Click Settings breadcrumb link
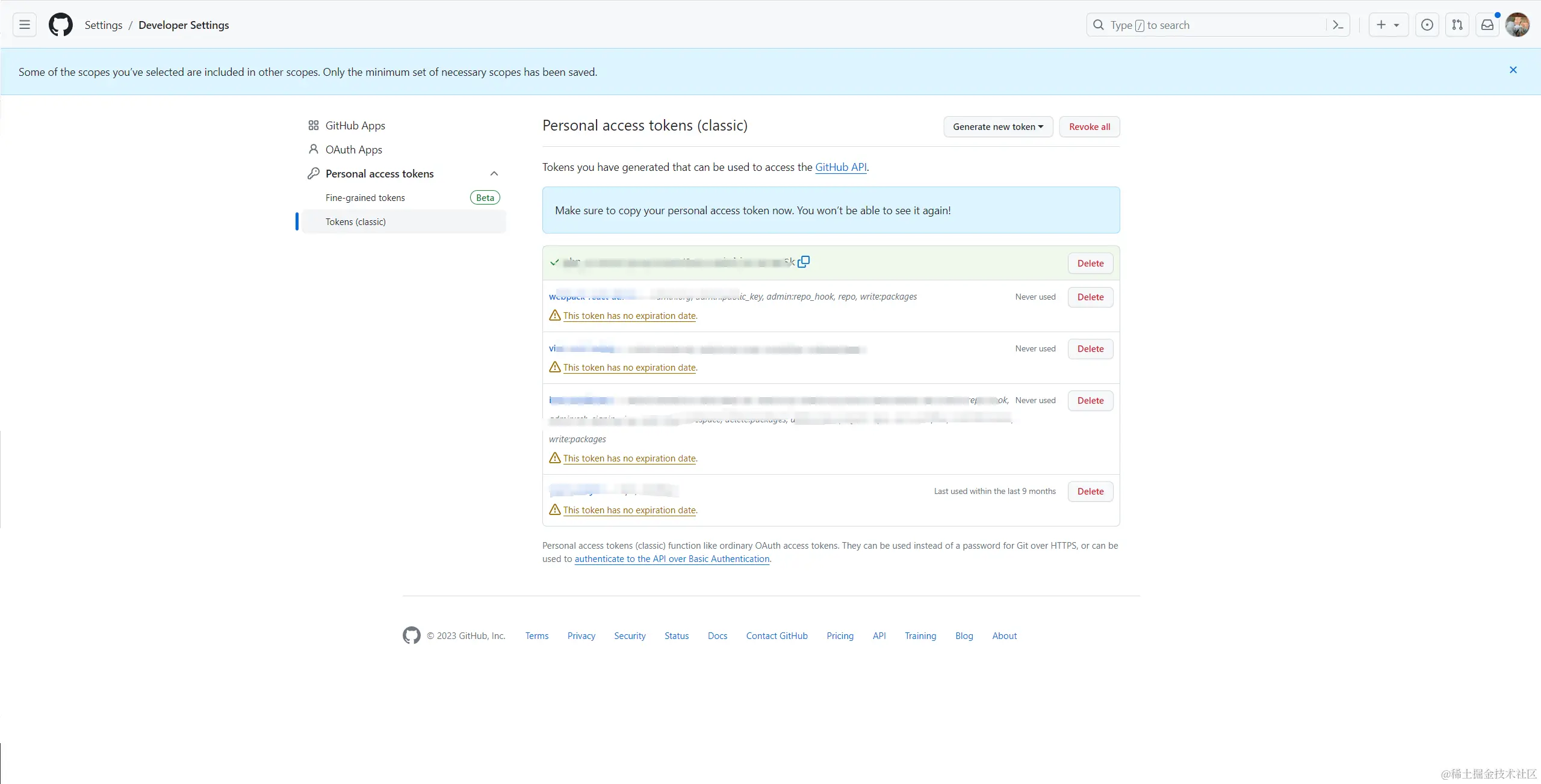Screen dimensions: 1541x784 click(x=103, y=25)
